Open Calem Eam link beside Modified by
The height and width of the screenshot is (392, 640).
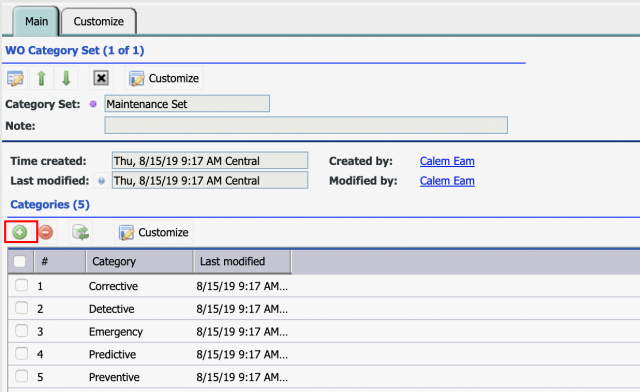(x=447, y=181)
